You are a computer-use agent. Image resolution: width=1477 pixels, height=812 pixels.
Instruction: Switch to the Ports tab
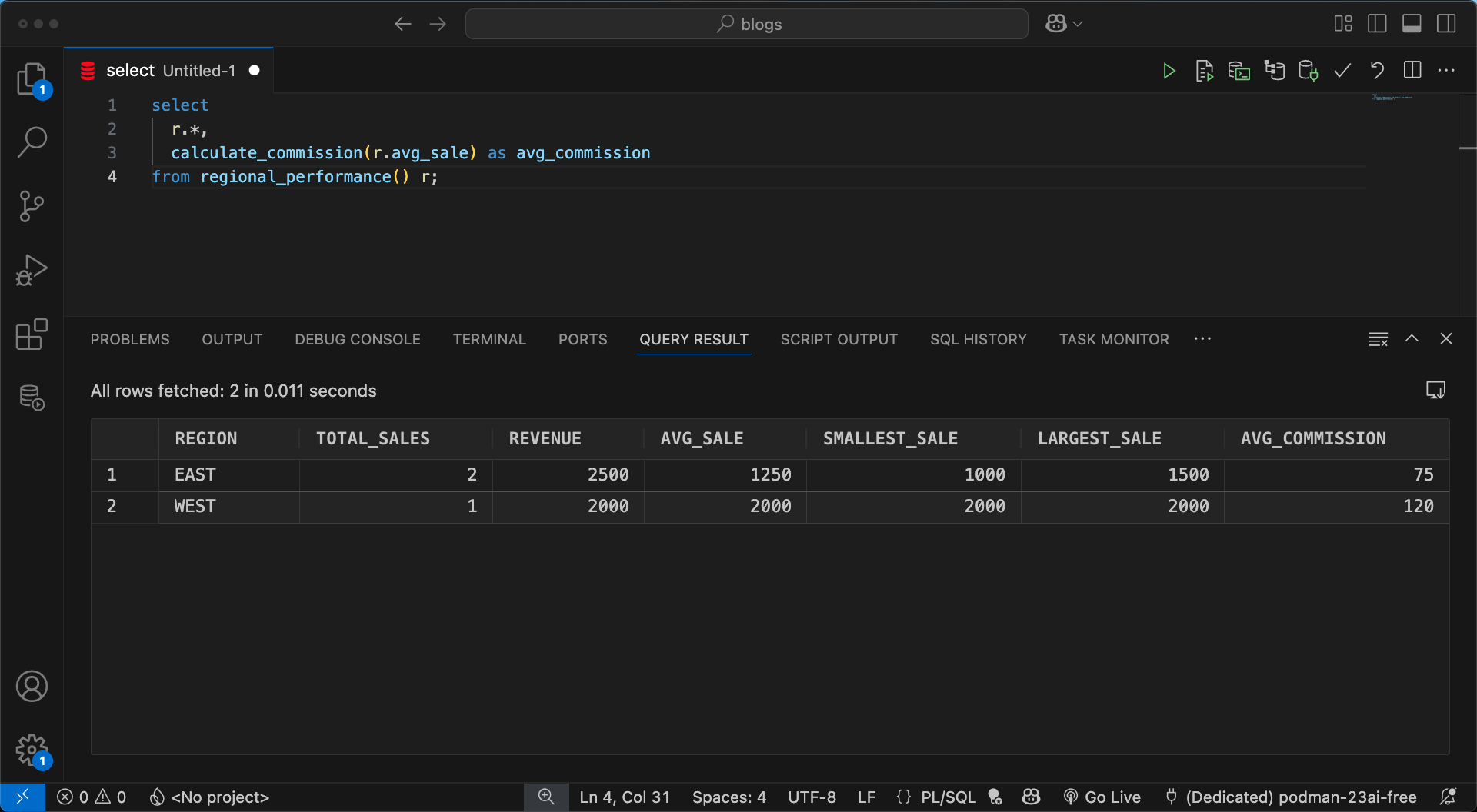tap(583, 339)
